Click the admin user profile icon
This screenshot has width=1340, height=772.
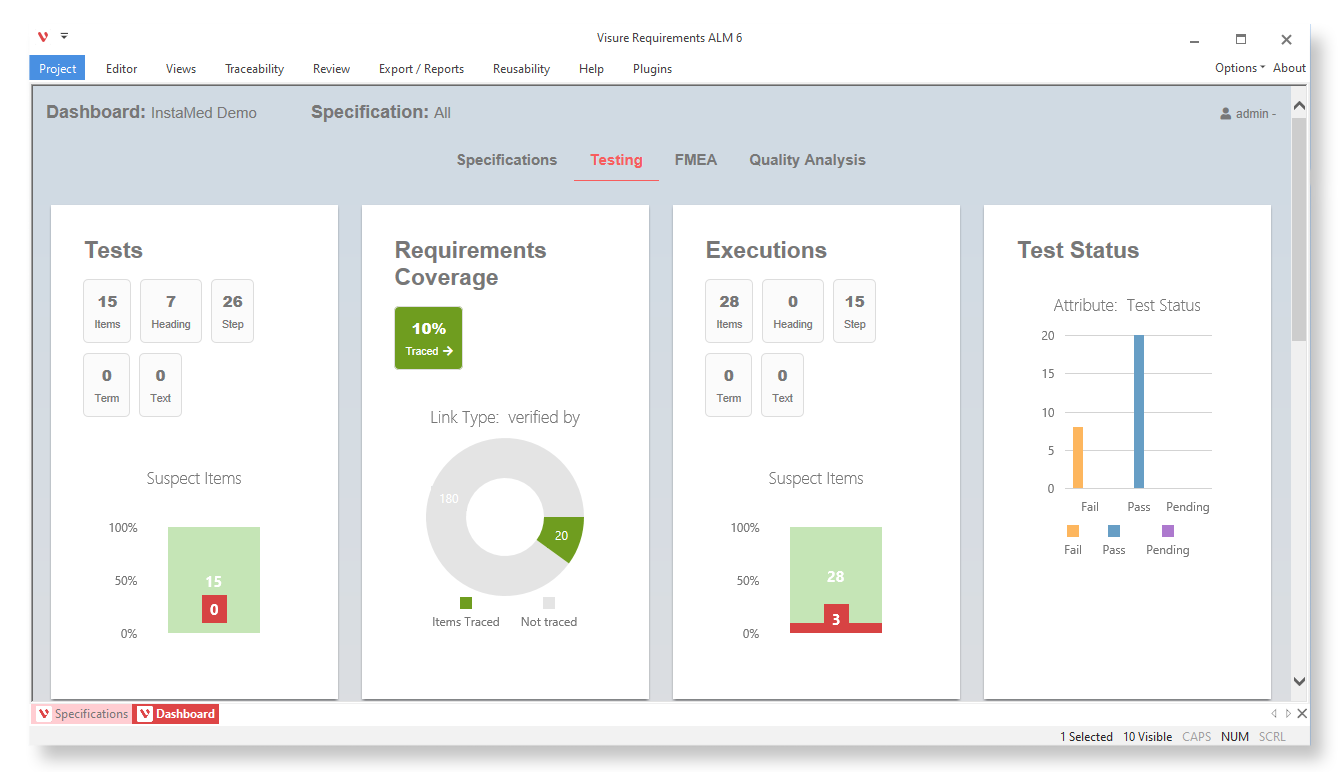[1225, 114]
